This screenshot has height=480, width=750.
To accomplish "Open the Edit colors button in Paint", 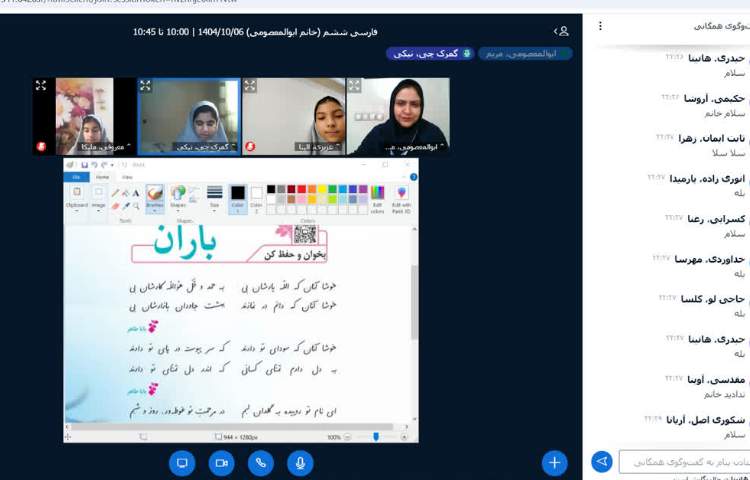I will [x=377, y=199].
